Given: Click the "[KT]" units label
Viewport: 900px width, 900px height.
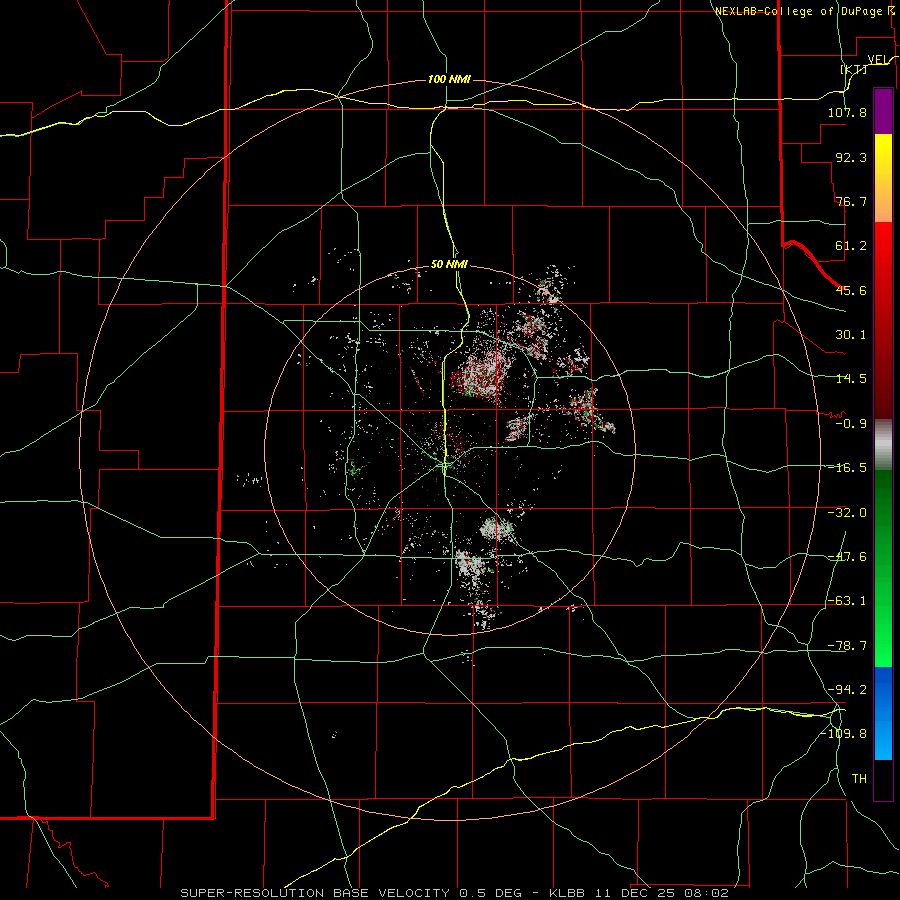Looking at the screenshot, I should pyautogui.click(x=854, y=69).
